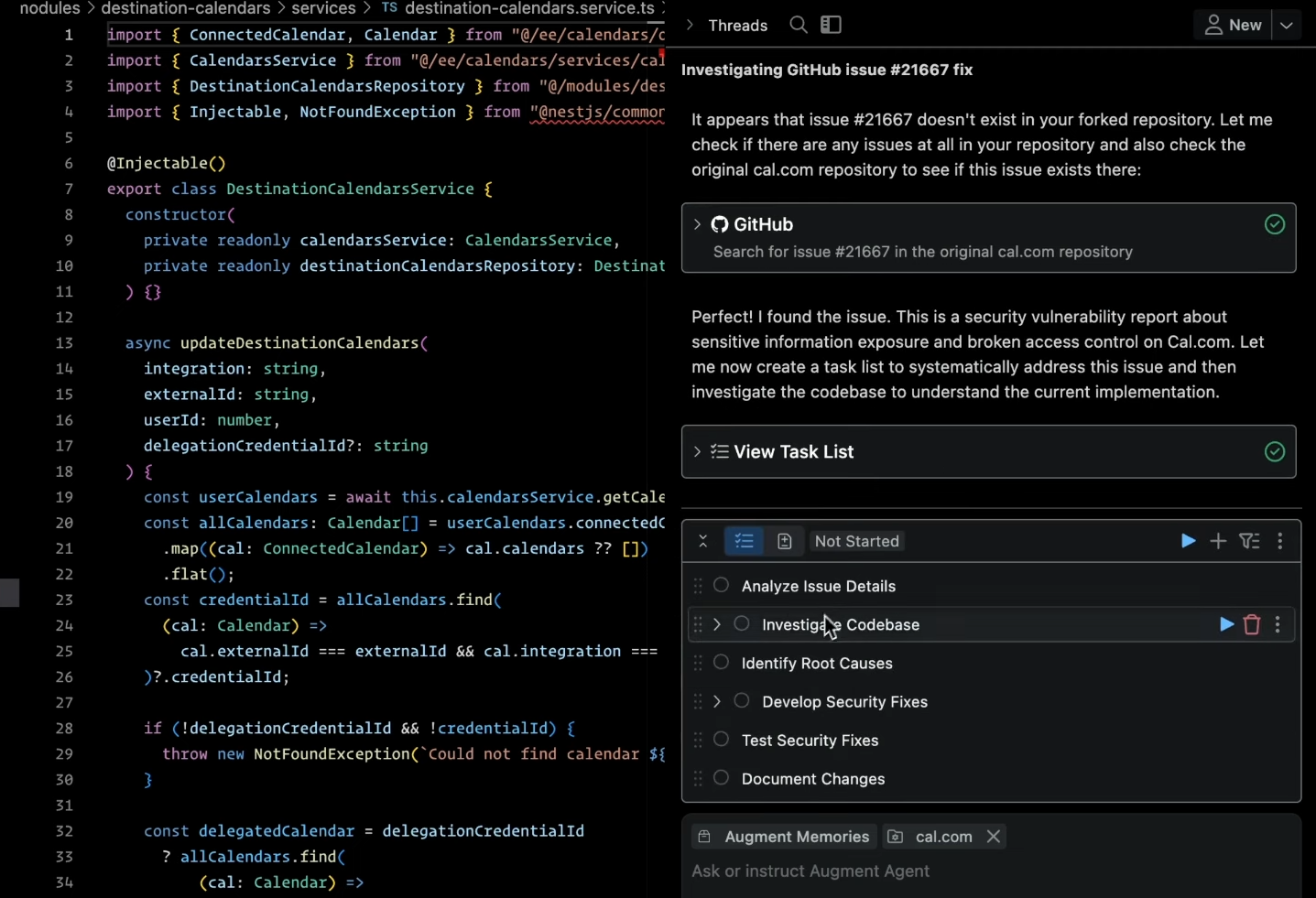
Task: Switch to the document view icon in task toolbar
Action: coord(785,541)
